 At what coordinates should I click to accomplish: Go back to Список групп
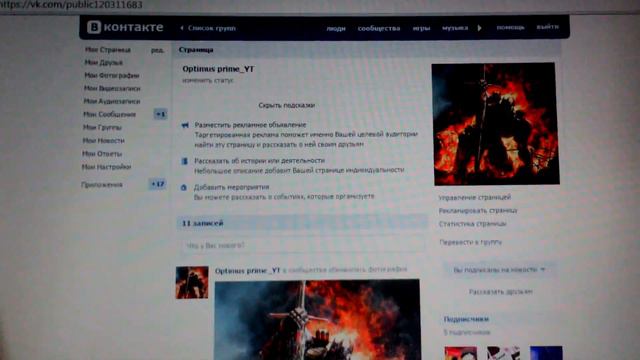208,28
